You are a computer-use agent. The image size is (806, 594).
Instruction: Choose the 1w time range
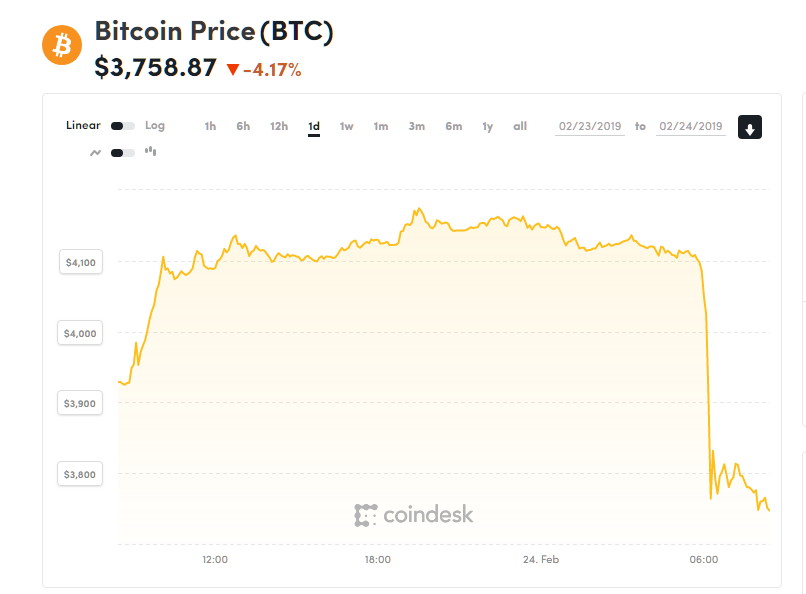click(x=346, y=126)
